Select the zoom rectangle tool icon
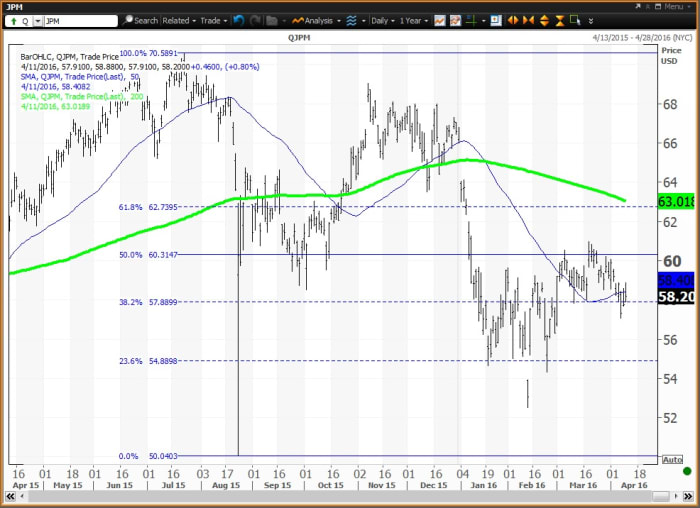Screen dimensions: 700x508 pyautogui.click(x=575, y=21)
